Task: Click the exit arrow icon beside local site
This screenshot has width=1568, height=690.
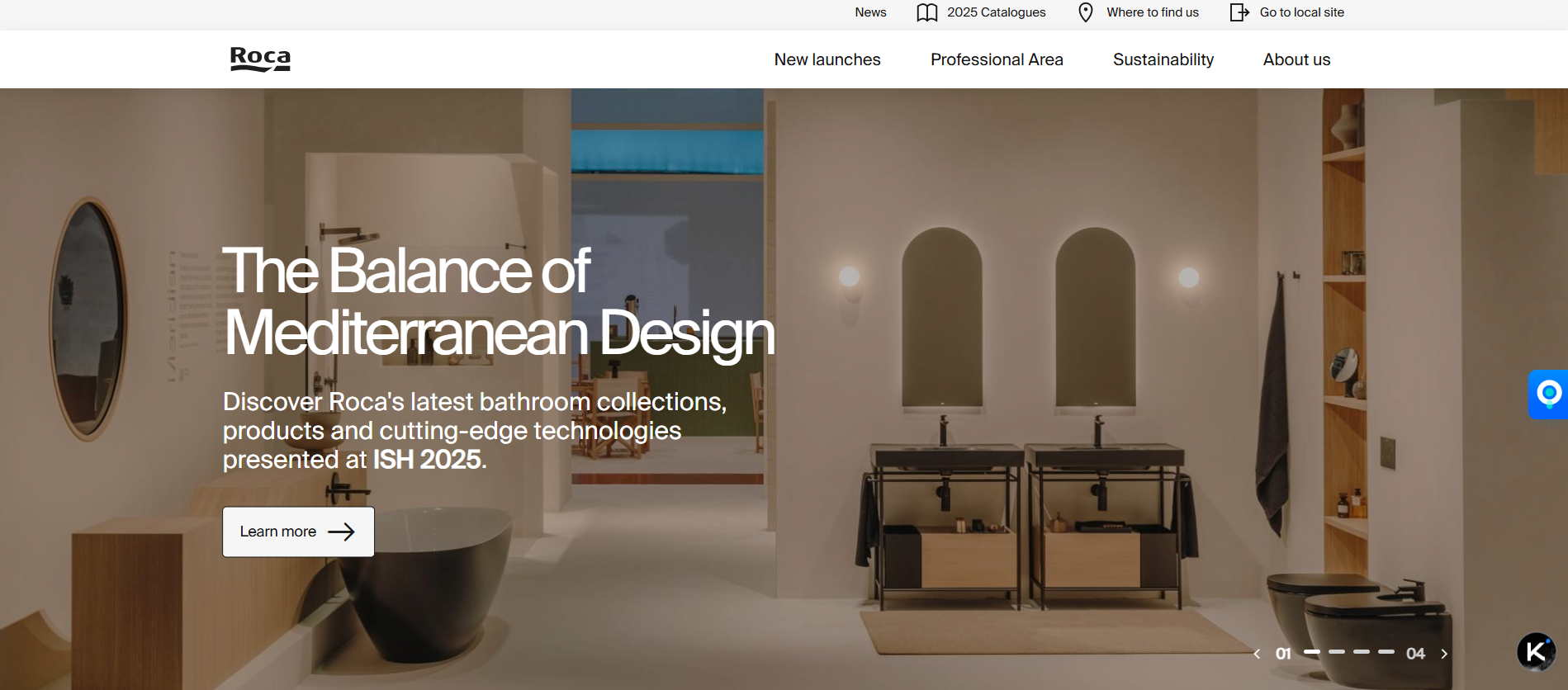Action: point(1239,12)
